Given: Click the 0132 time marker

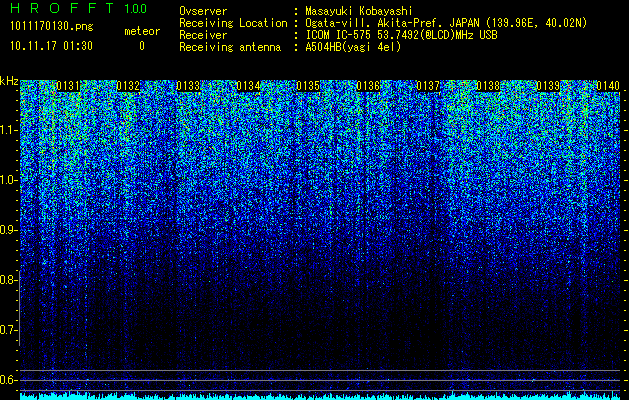Looking at the screenshot, I should [x=128, y=86].
